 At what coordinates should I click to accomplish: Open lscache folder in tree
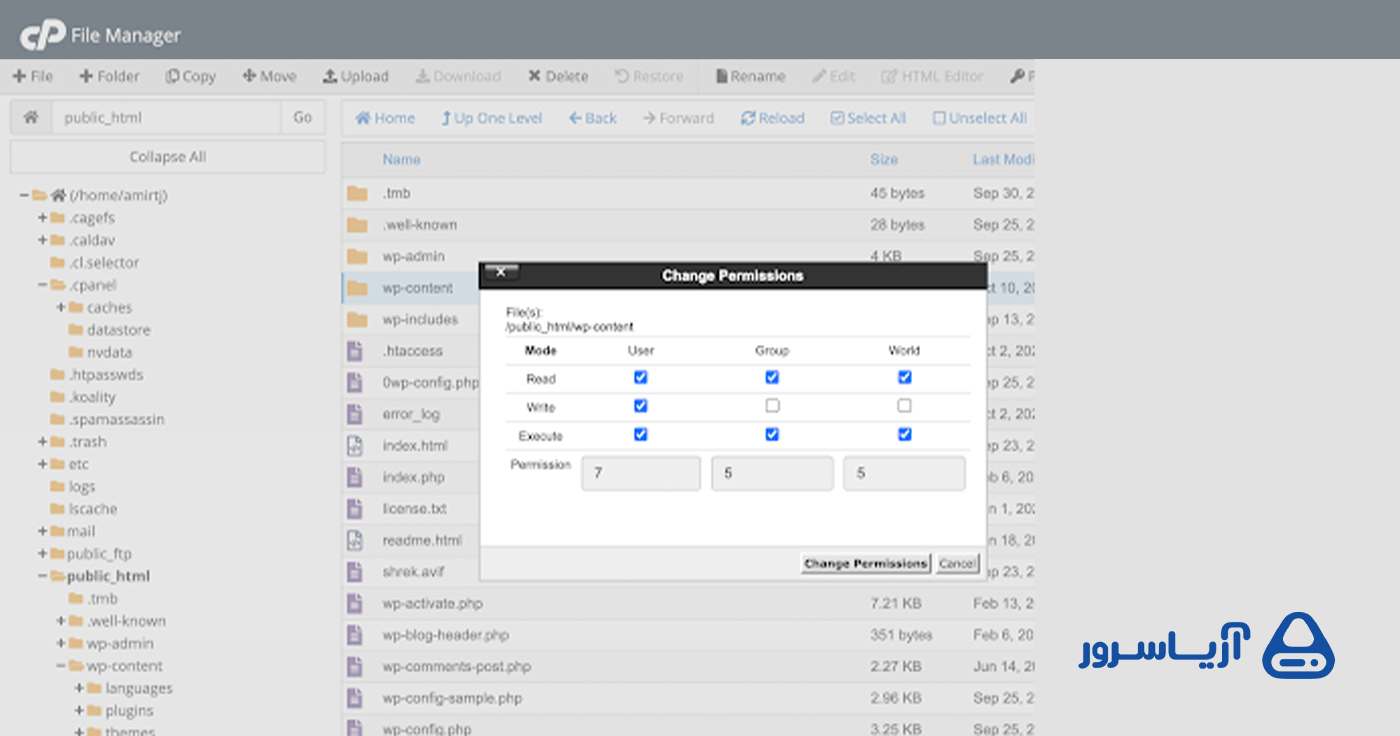(x=93, y=509)
